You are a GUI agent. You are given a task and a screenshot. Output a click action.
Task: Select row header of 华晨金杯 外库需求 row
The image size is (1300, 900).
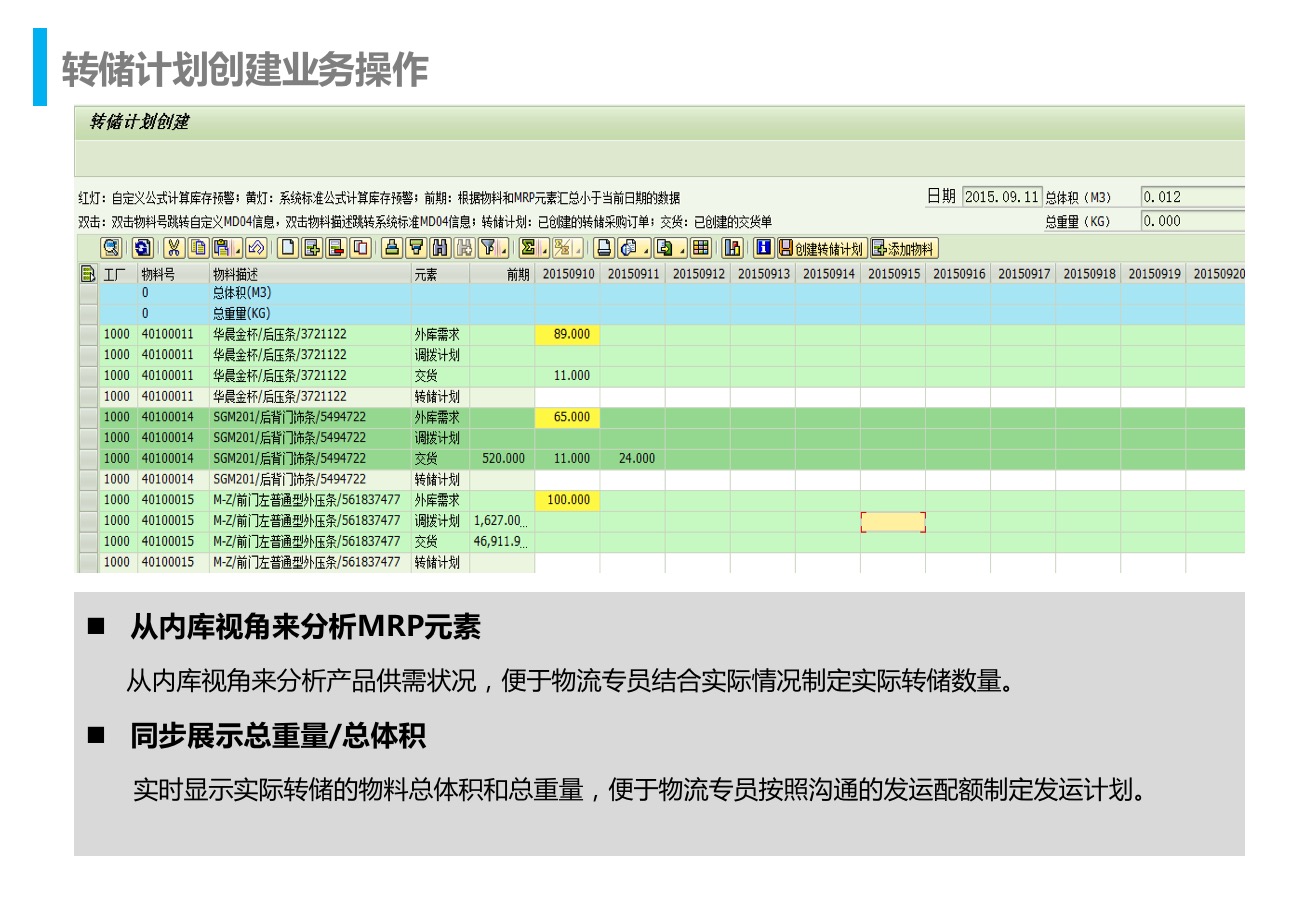[x=88, y=334]
